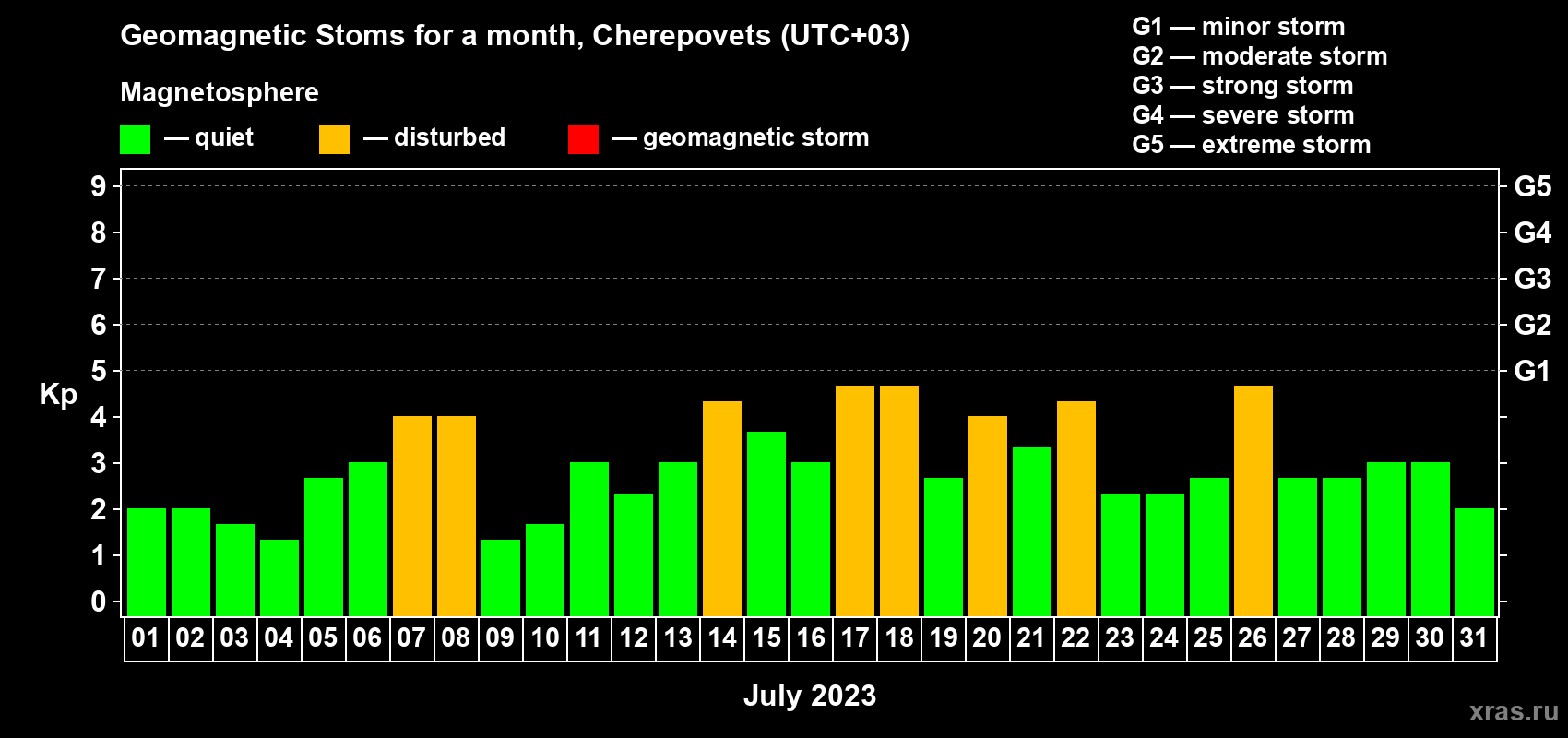This screenshot has width=1568, height=738.
Task: Select the orange bar for July 20
Action: coord(988,516)
